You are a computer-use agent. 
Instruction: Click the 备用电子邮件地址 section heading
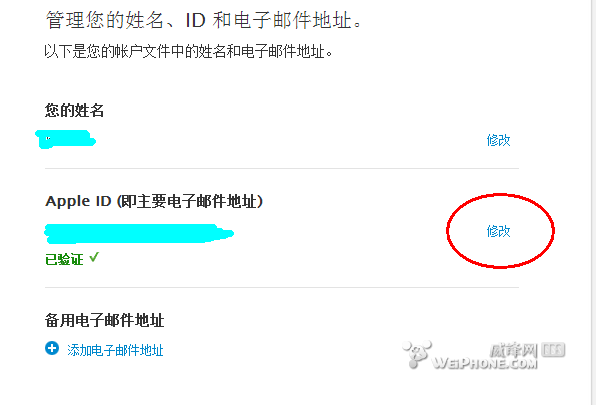click(x=105, y=320)
